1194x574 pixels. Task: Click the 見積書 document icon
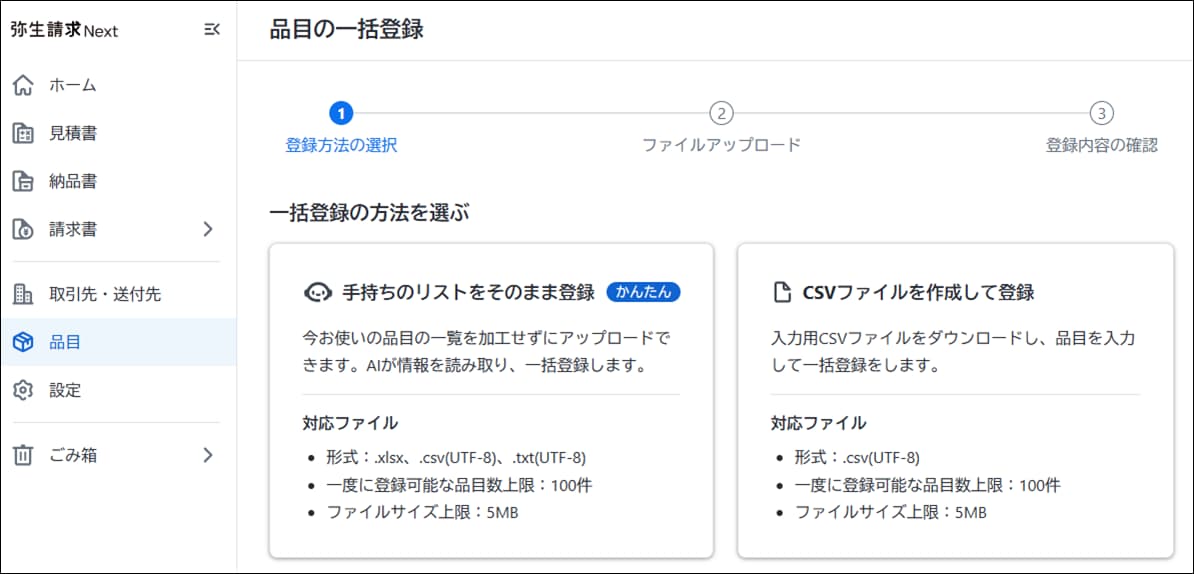tap(23, 133)
